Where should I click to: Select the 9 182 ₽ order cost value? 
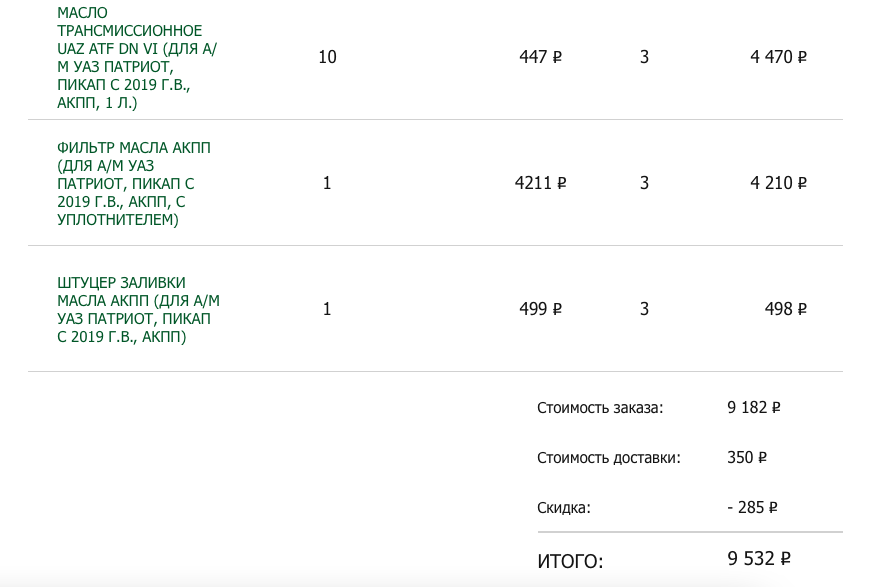[x=753, y=408]
